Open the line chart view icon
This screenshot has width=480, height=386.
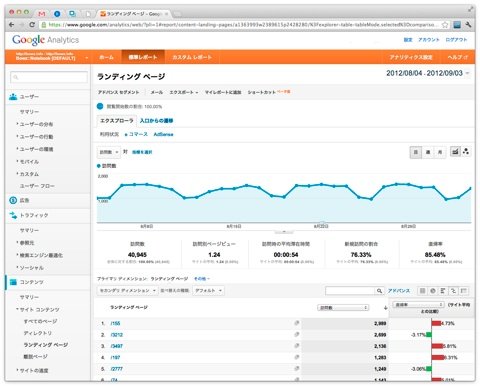[x=455, y=152]
